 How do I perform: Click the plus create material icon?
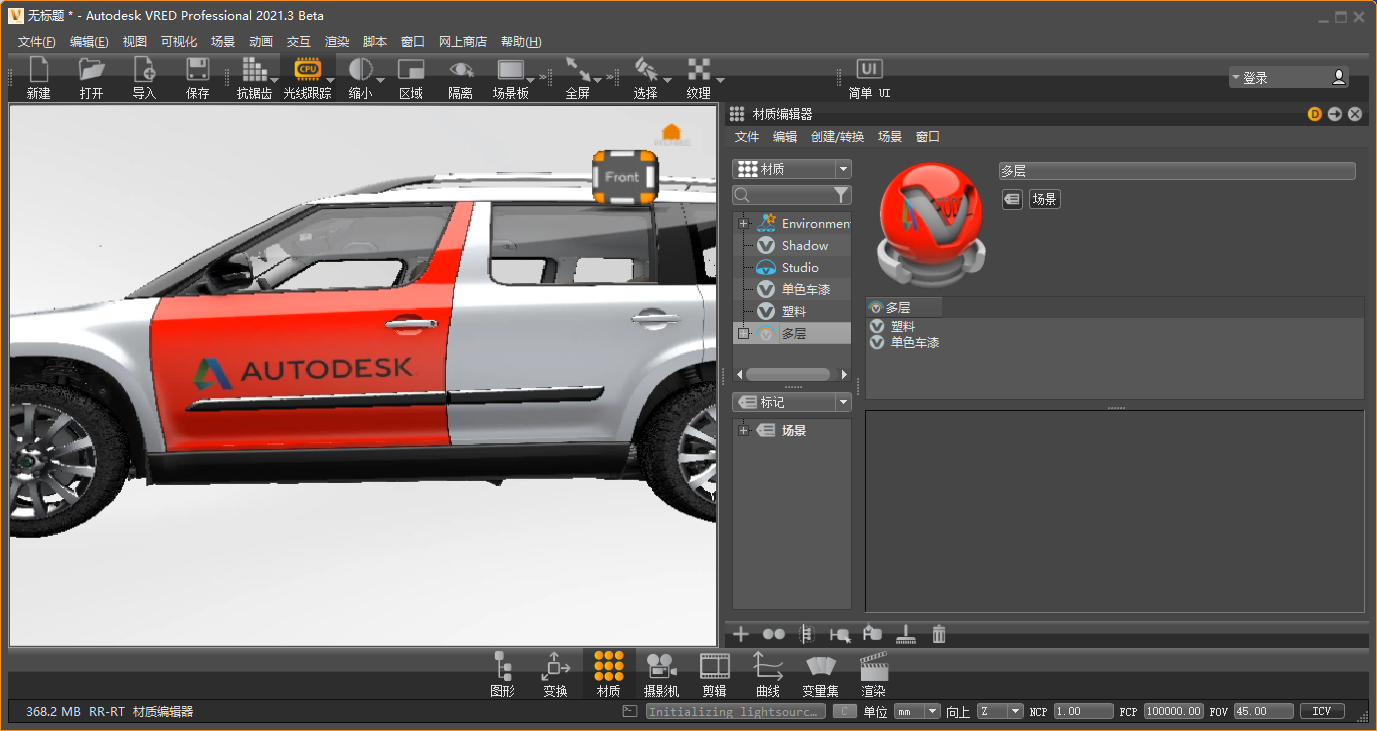(x=741, y=634)
